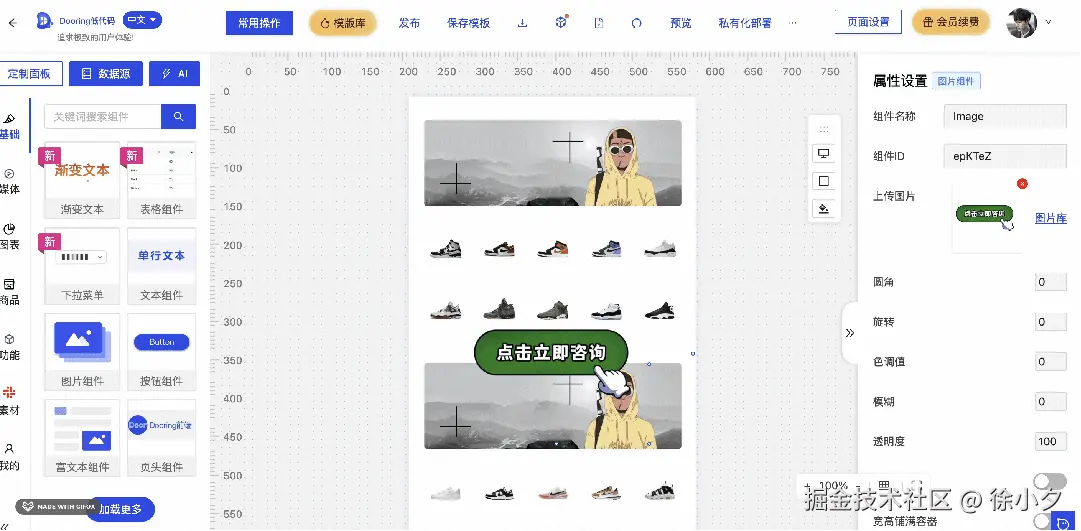Click the drag-handle dots atop the floating canvas toolbar
The height and width of the screenshot is (531, 1081).
tap(823, 129)
